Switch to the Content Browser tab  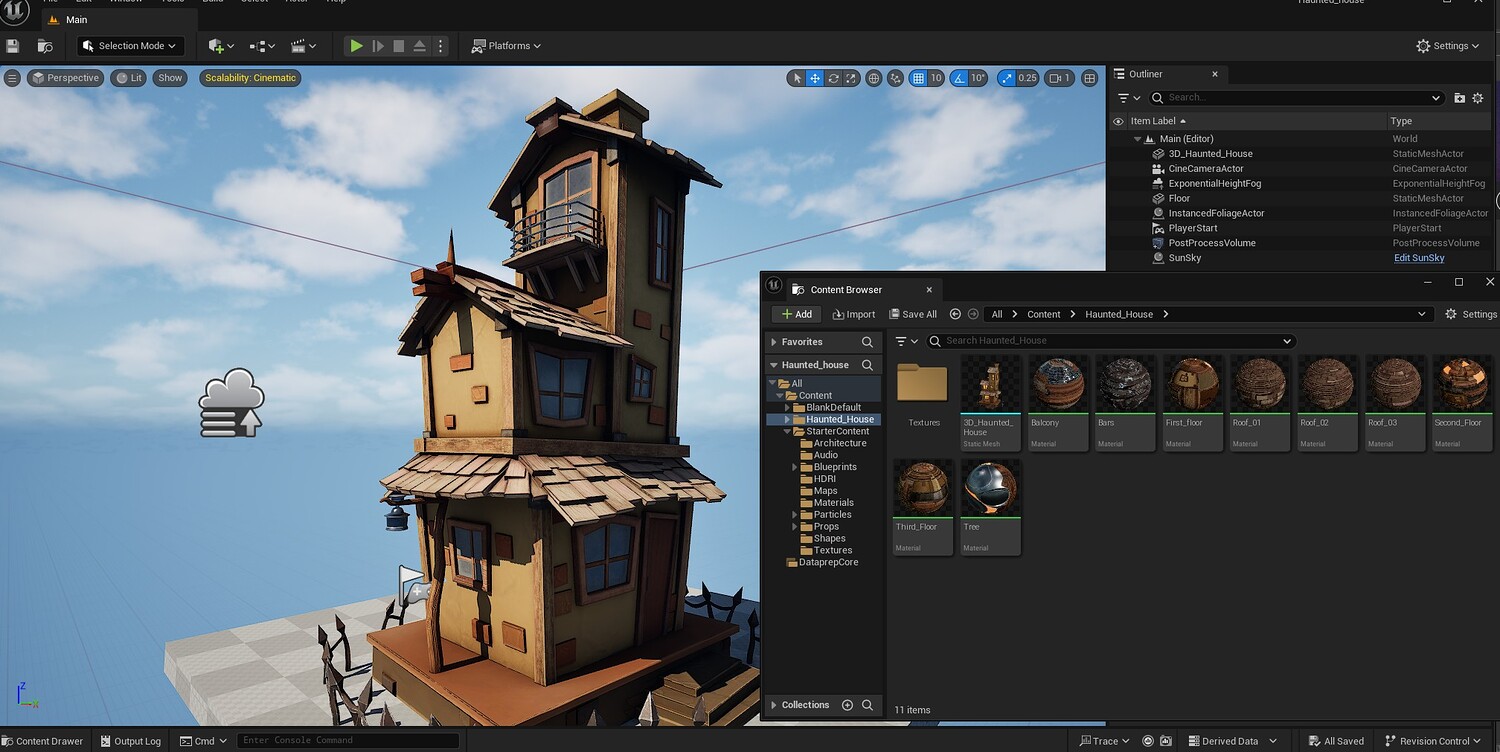pos(846,290)
